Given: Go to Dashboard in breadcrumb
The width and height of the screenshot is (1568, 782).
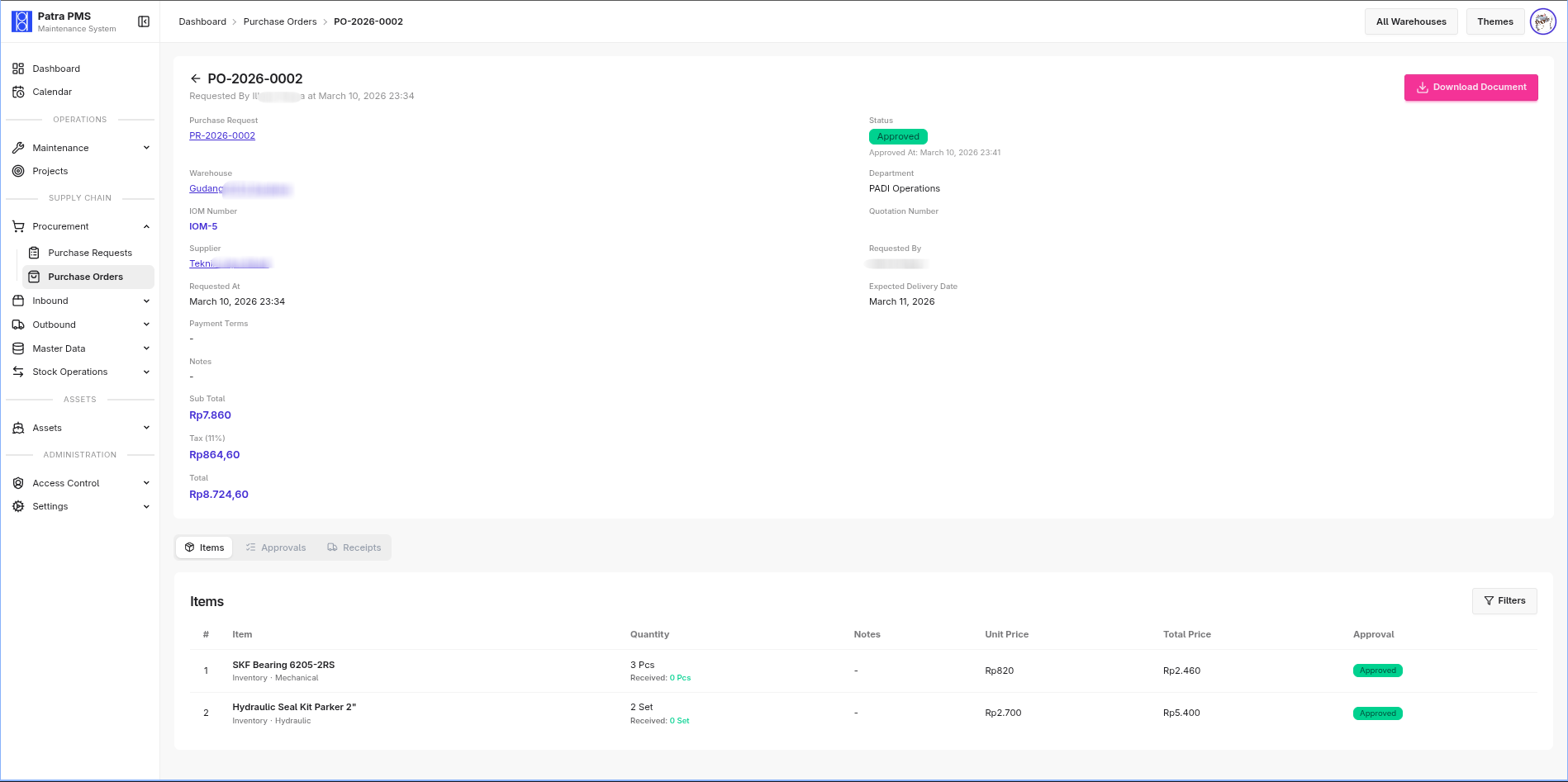Looking at the screenshot, I should 202,21.
